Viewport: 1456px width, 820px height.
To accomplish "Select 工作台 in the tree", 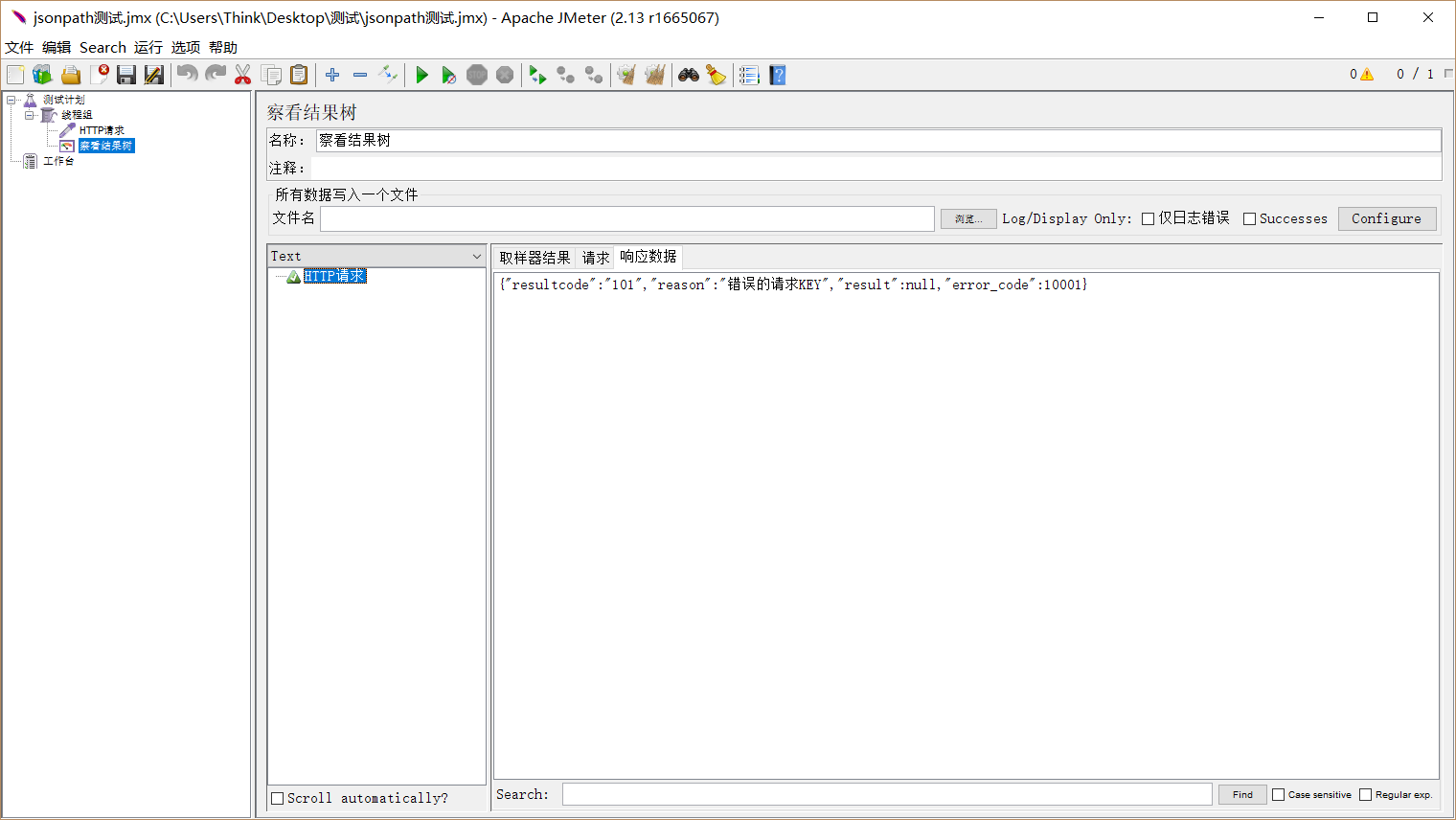I will tap(58, 161).
